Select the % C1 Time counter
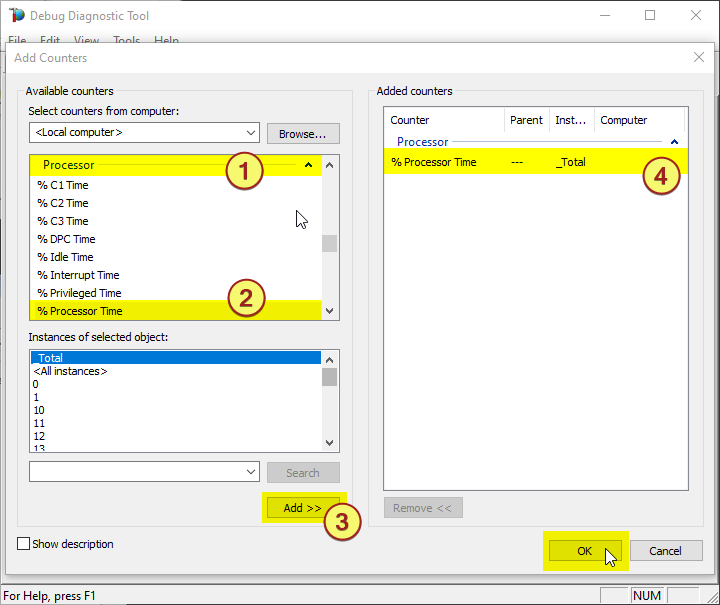The width and height of the screenshot is (720, 605). pos(63,185)
